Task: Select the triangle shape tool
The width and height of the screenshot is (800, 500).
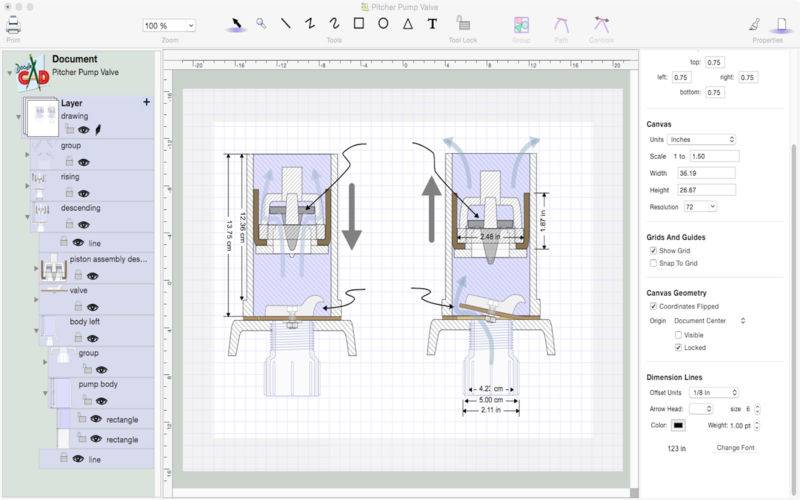Action: [408, 23]
